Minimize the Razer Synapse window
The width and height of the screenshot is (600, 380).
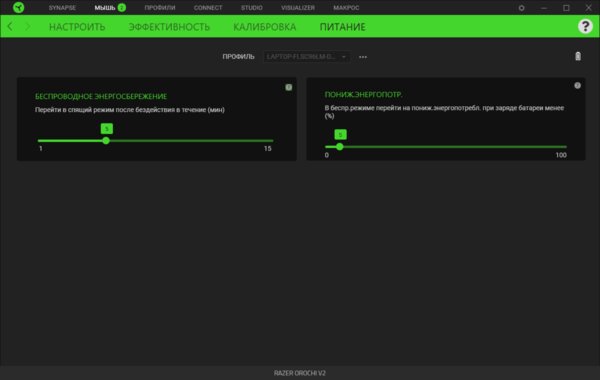544,8
